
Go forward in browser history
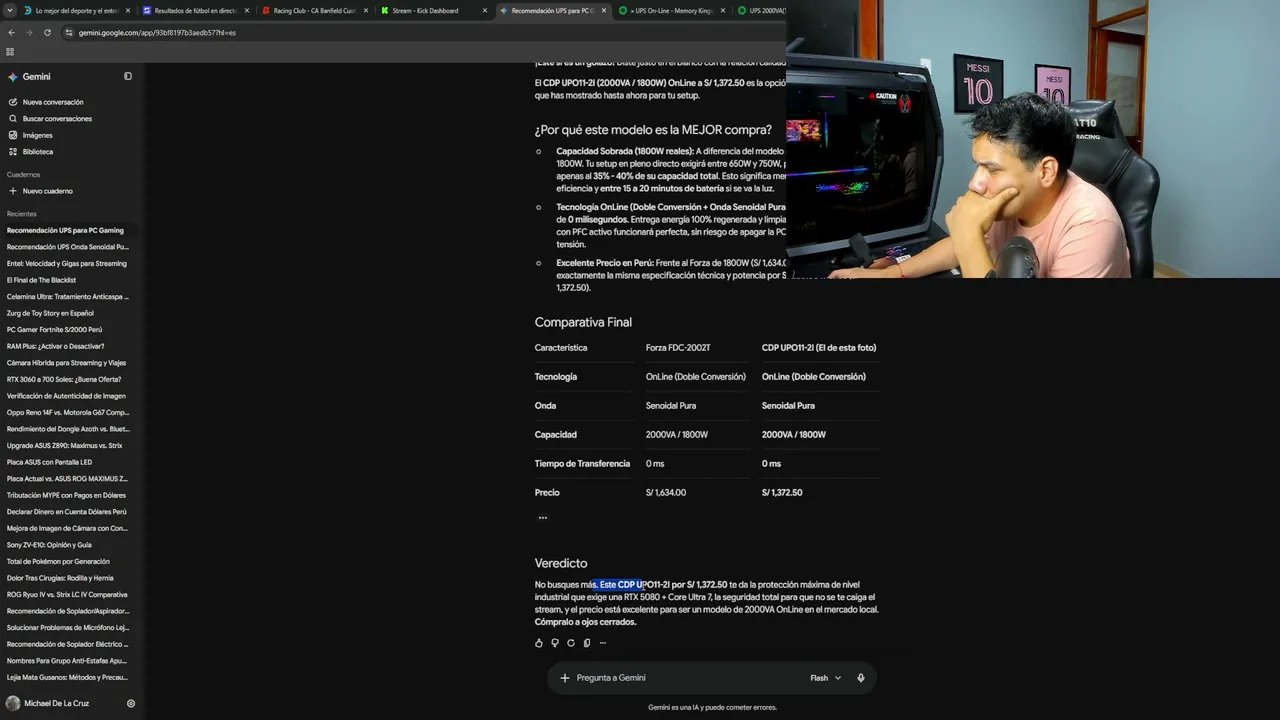(29, 32)
